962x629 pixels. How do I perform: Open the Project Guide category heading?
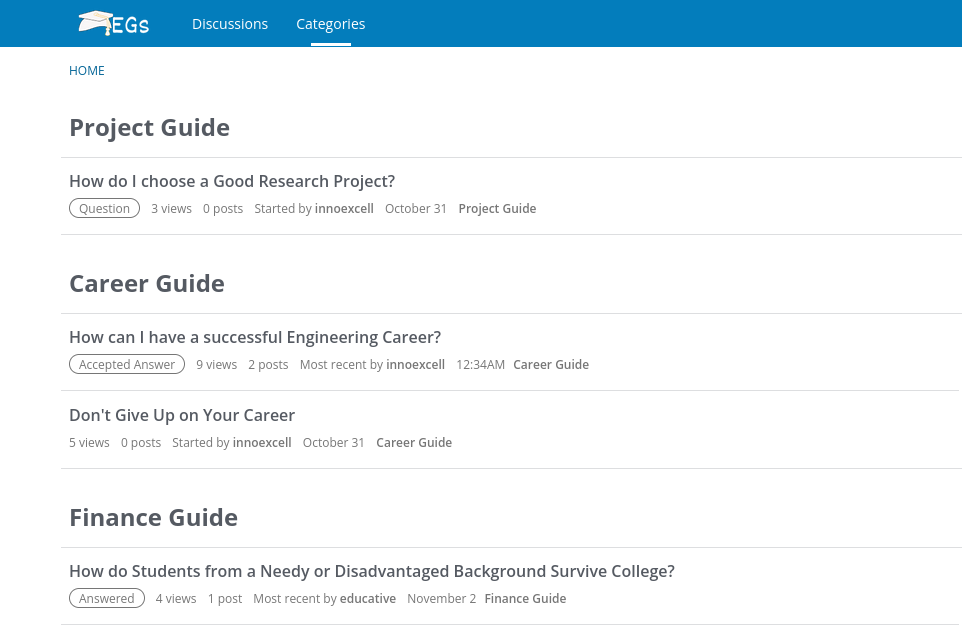pyautogui.click(x=149, y=127)
